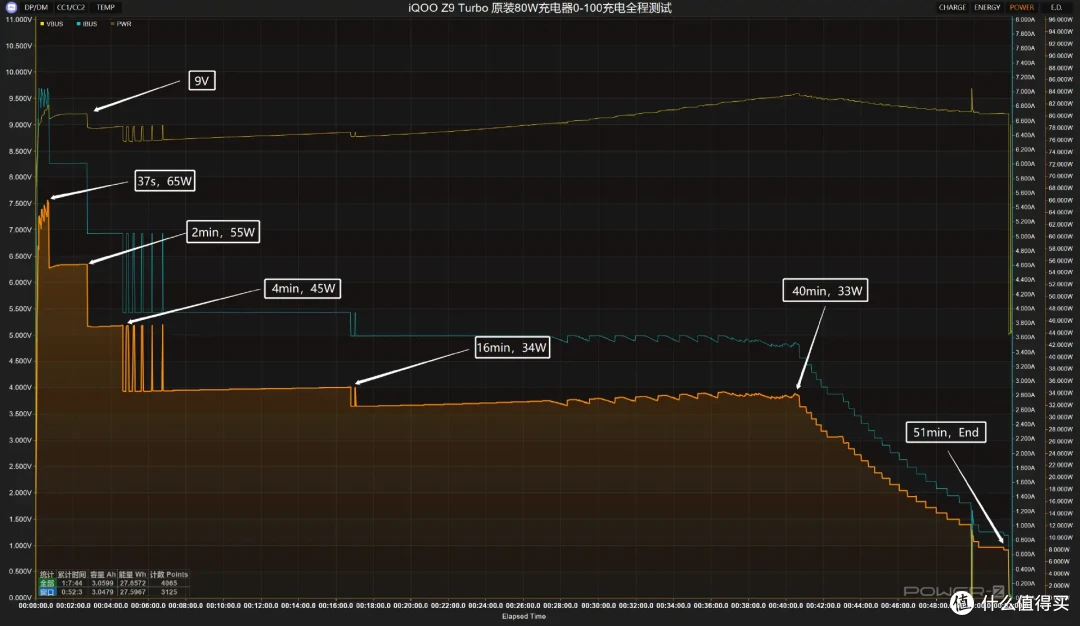
Task: Switch to the CC1/CC2 tab
Action: 71,8
